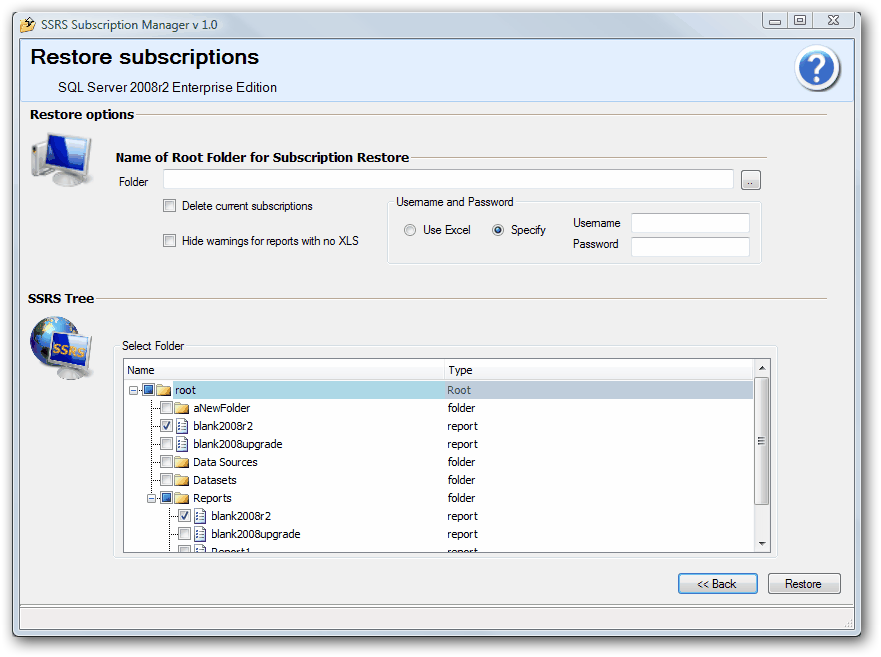Viewport: 881px width, 657px height.
Task: Click the Type column header
Action: pos(599,370)
